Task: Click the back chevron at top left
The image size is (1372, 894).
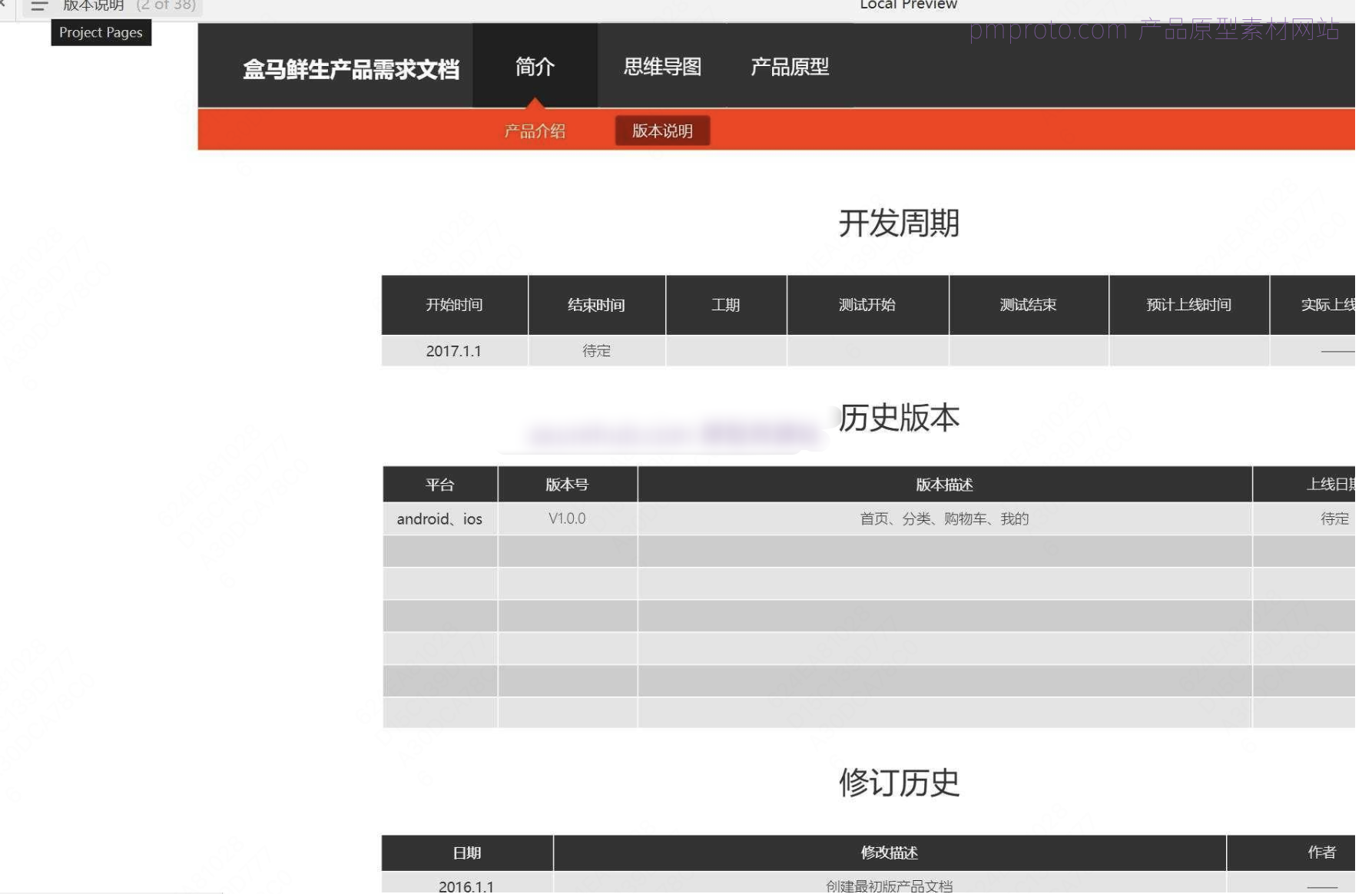Action: click(x=3, y=5)
